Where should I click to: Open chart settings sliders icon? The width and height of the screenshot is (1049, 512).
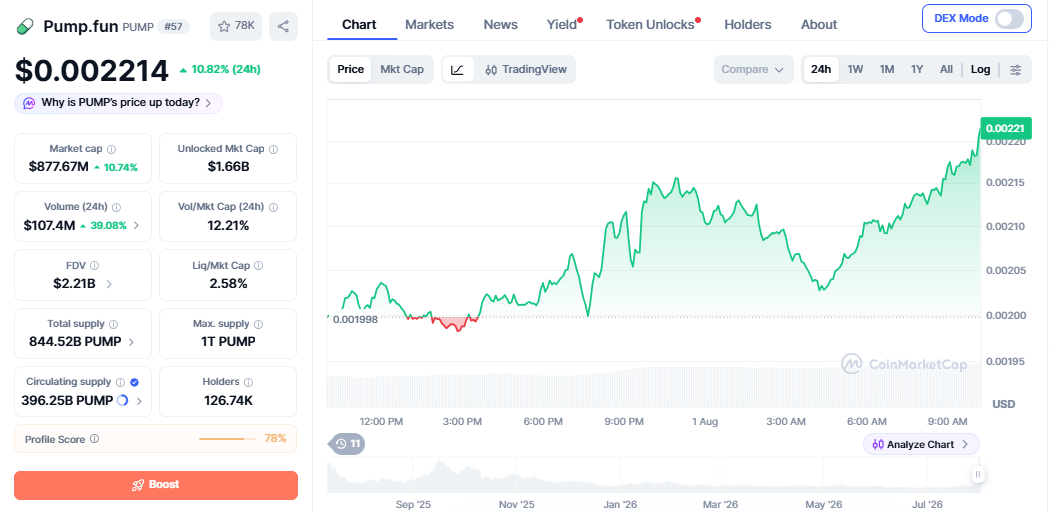1016,70
